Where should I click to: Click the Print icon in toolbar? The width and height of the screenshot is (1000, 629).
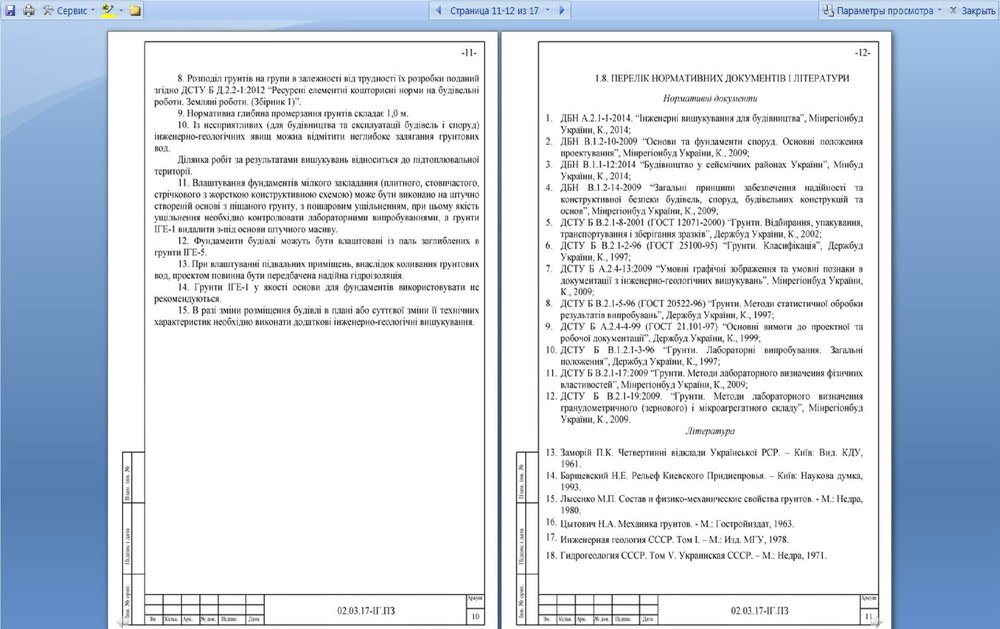coord(28,10)
